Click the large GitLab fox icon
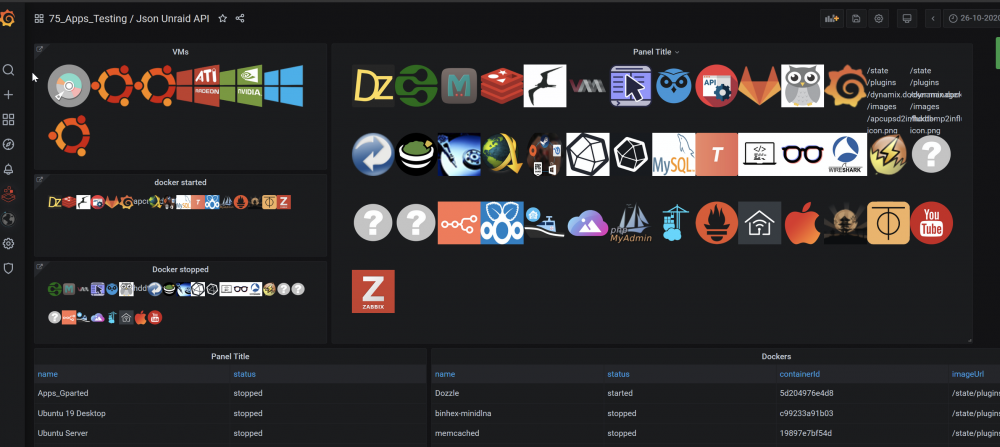Screen dimensions: 1000x447 point(760,85)
